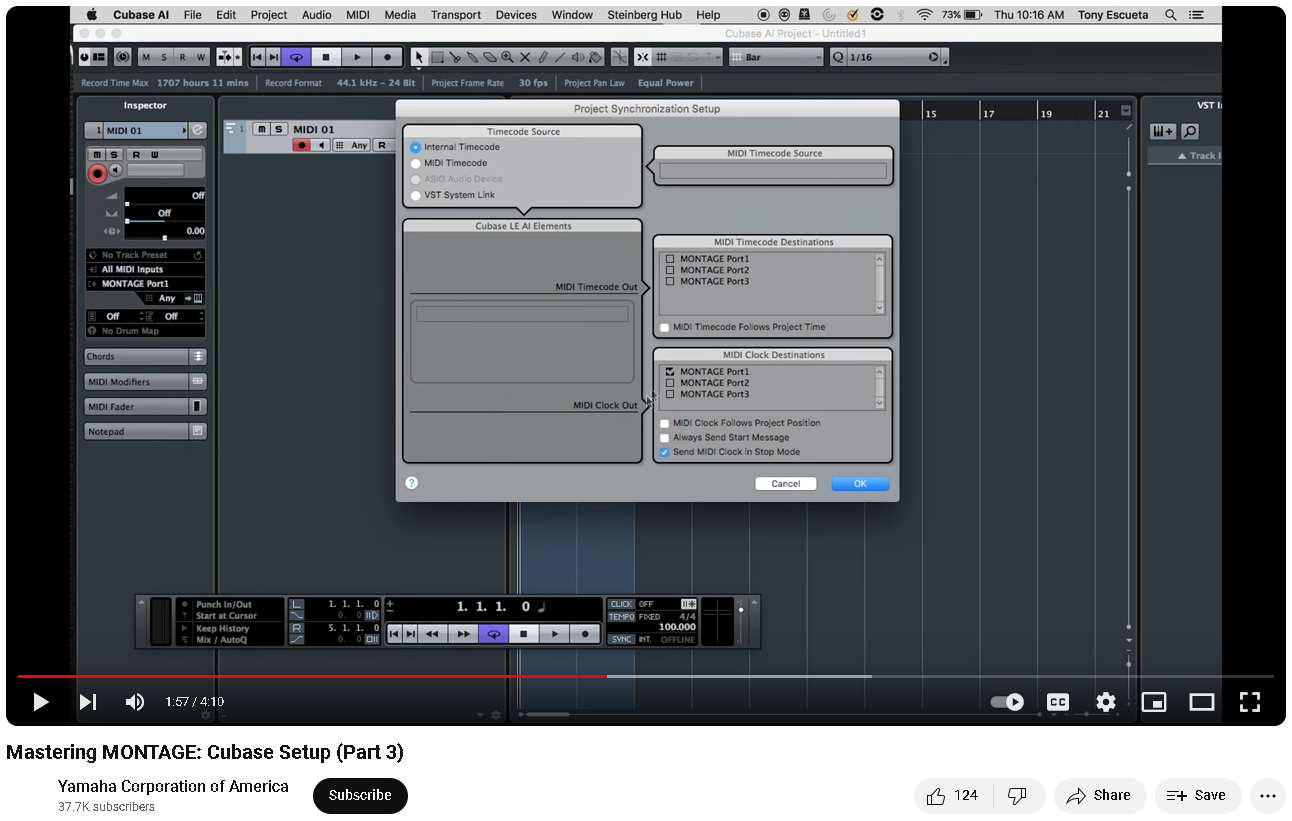The image size is (1292, 821).
Task: Click the Monitor speaker on MIDI 01 track row
Action: point(321,145)
